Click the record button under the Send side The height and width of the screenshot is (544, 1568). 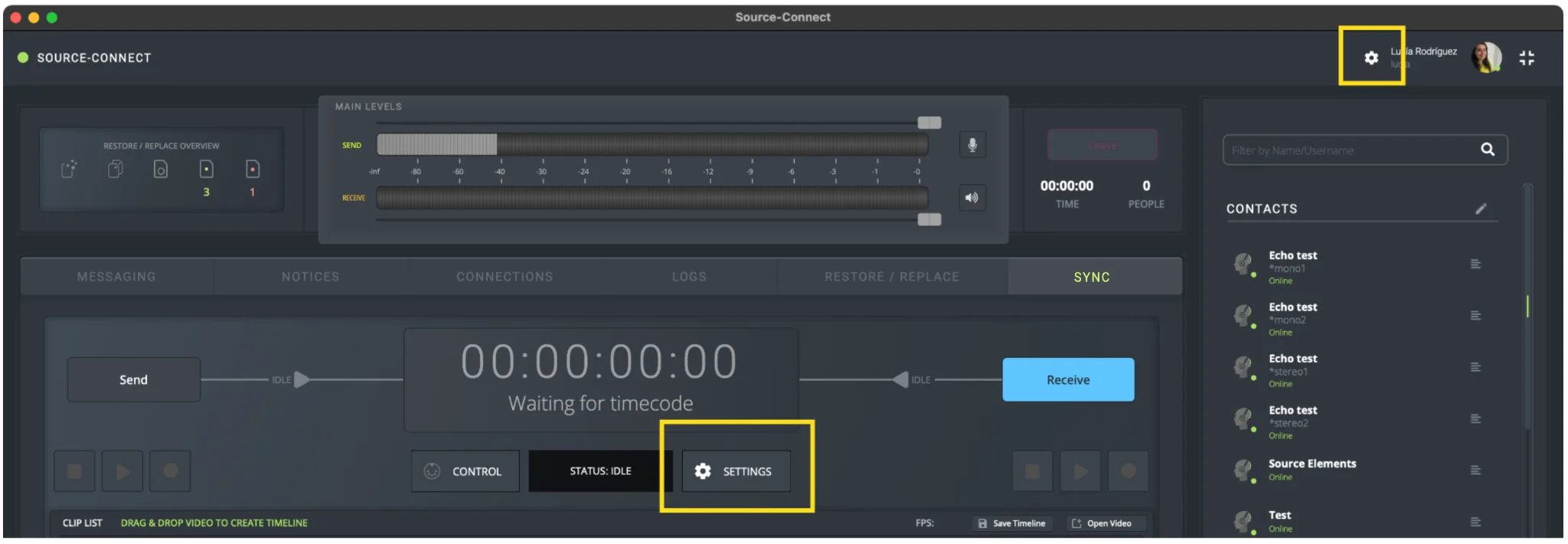click(170, 471)
